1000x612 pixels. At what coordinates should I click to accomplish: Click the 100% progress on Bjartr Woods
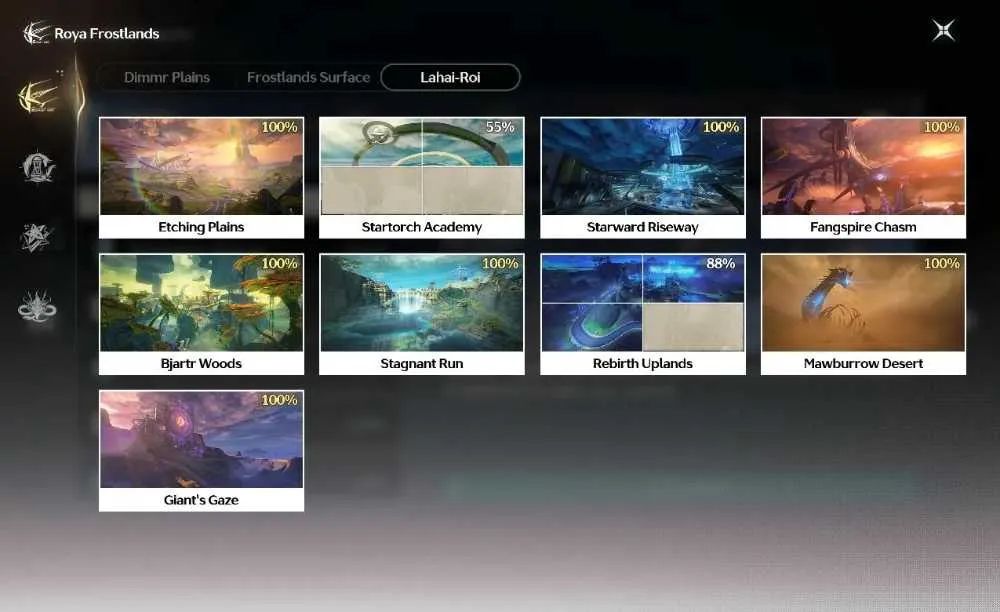point(279,263)
